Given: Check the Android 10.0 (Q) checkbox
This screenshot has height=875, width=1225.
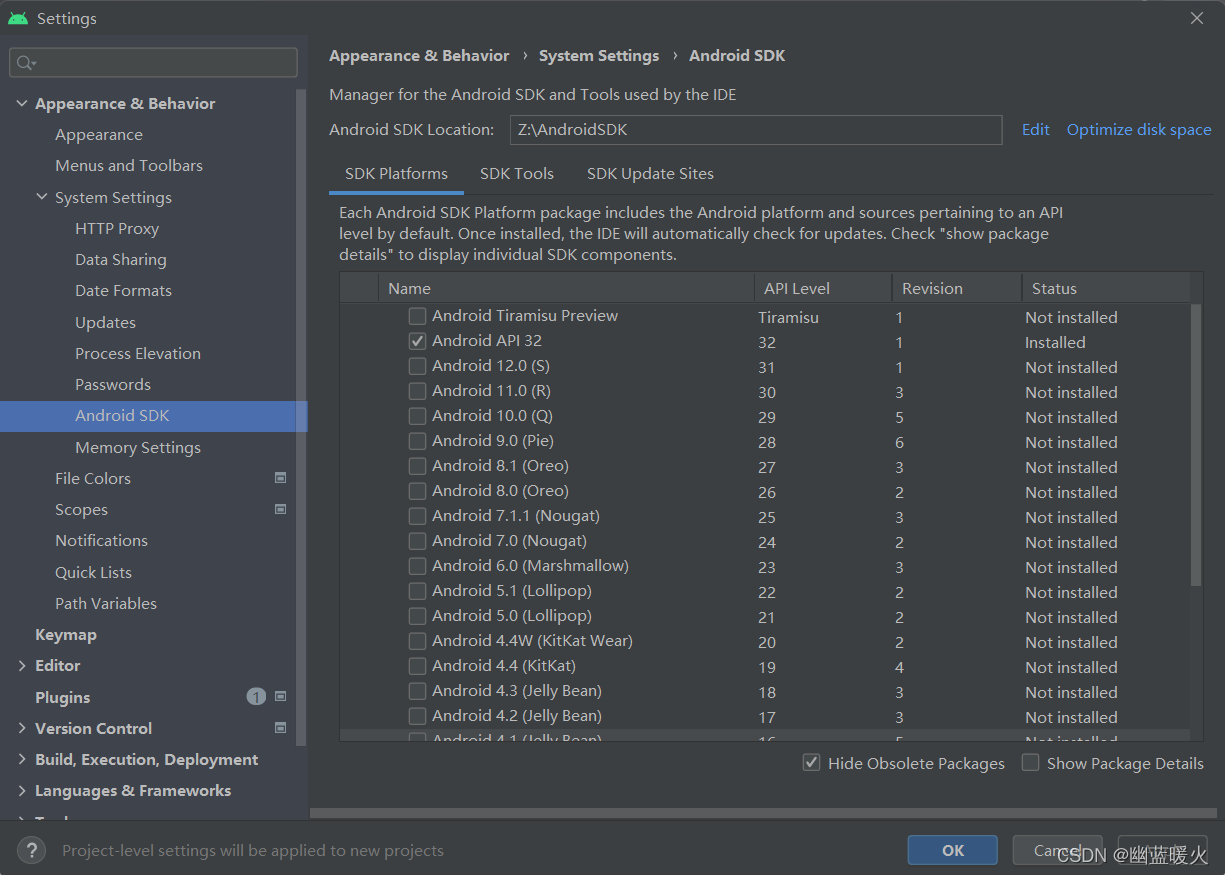Looking at the screenshot, I should (417, 416).
